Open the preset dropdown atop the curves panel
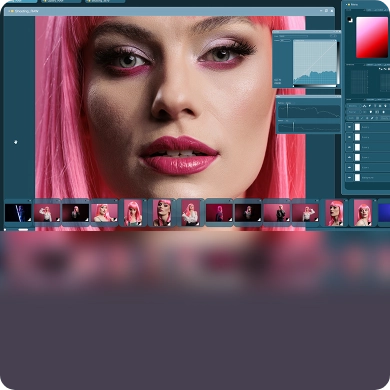 point(294,36)
